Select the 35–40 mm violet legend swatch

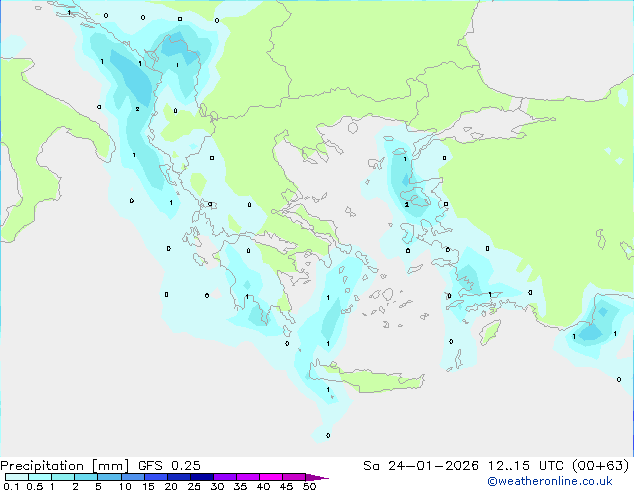(x=247, y=477)
